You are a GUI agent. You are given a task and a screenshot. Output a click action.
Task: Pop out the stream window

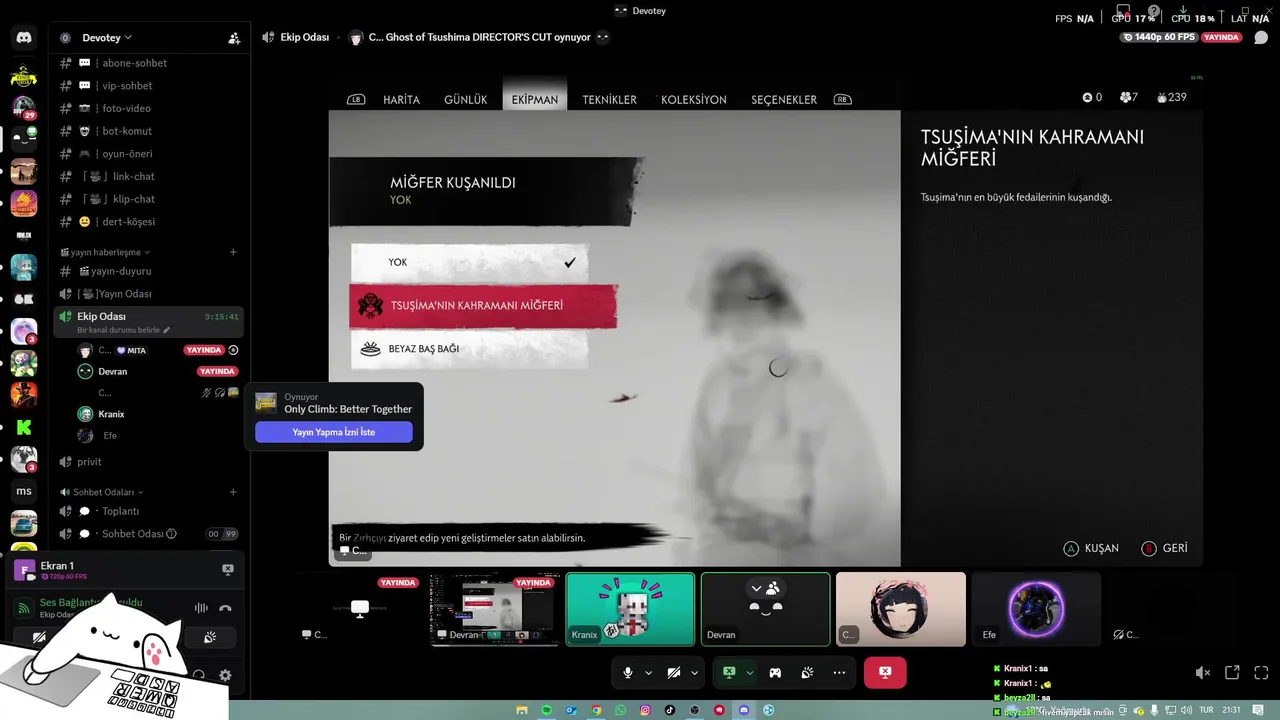tap(1232, 673)
